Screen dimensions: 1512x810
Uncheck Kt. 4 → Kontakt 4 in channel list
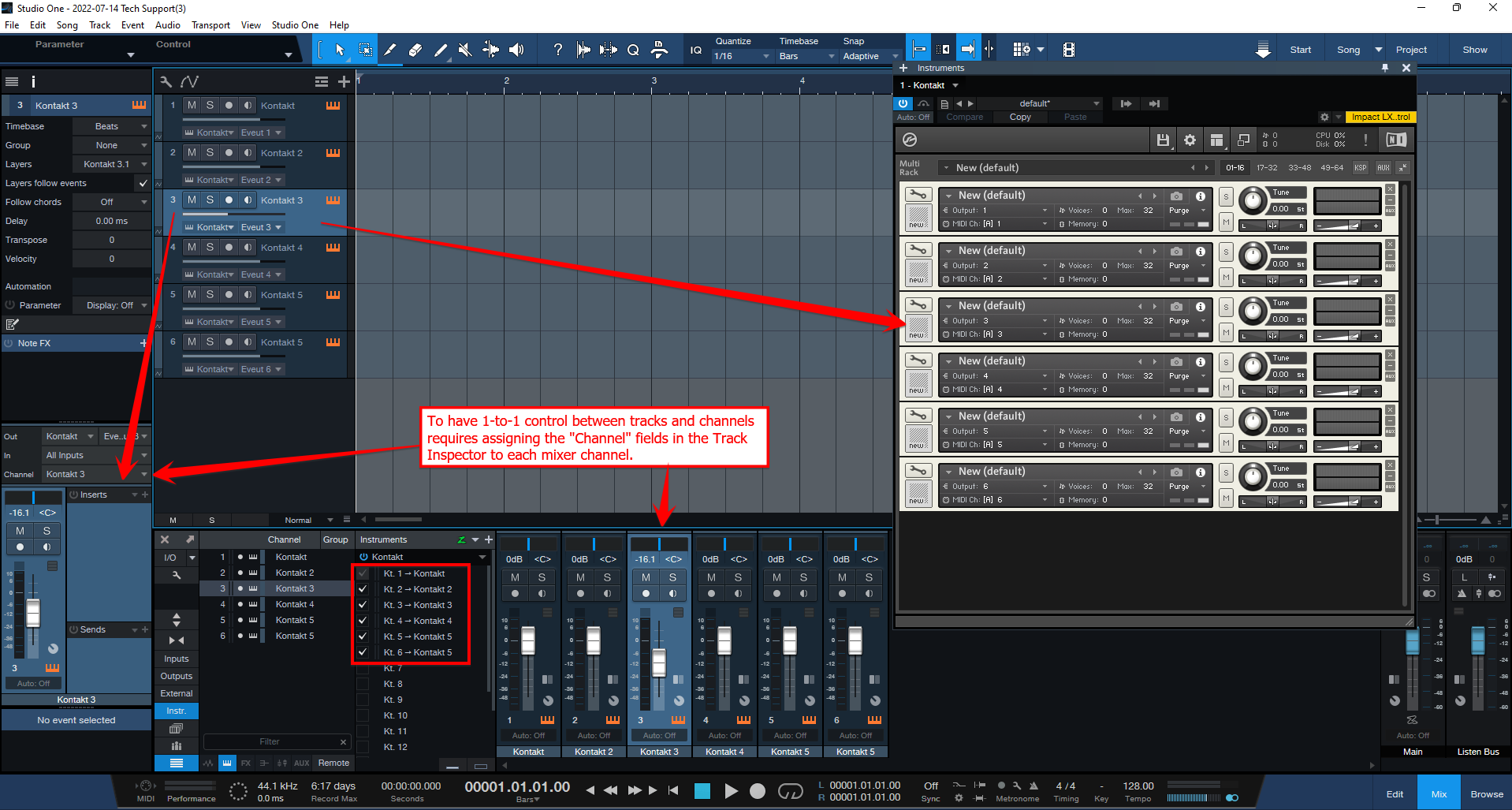coord(362,621)
